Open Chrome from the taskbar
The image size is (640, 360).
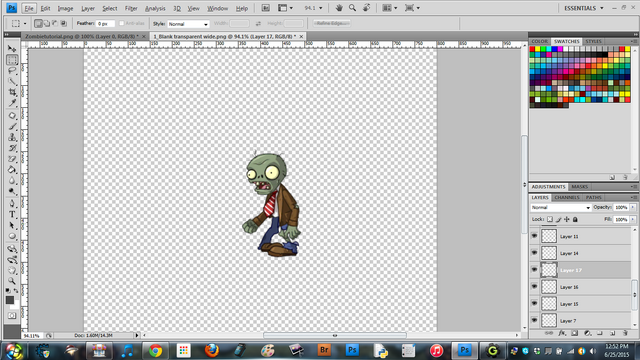point(155,351)
